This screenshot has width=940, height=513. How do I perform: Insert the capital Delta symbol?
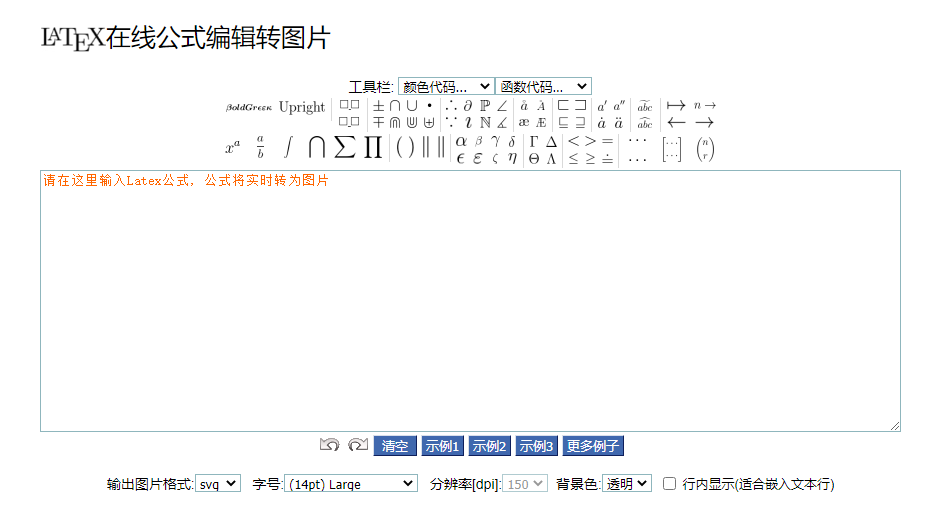tap(552, 142)
